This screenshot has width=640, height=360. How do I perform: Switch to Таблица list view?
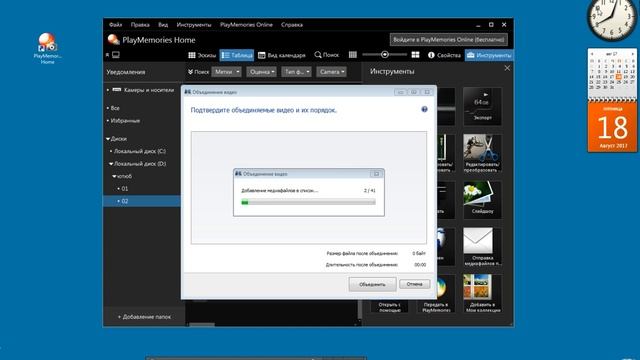pyautogui.click(x=237, y=55)
